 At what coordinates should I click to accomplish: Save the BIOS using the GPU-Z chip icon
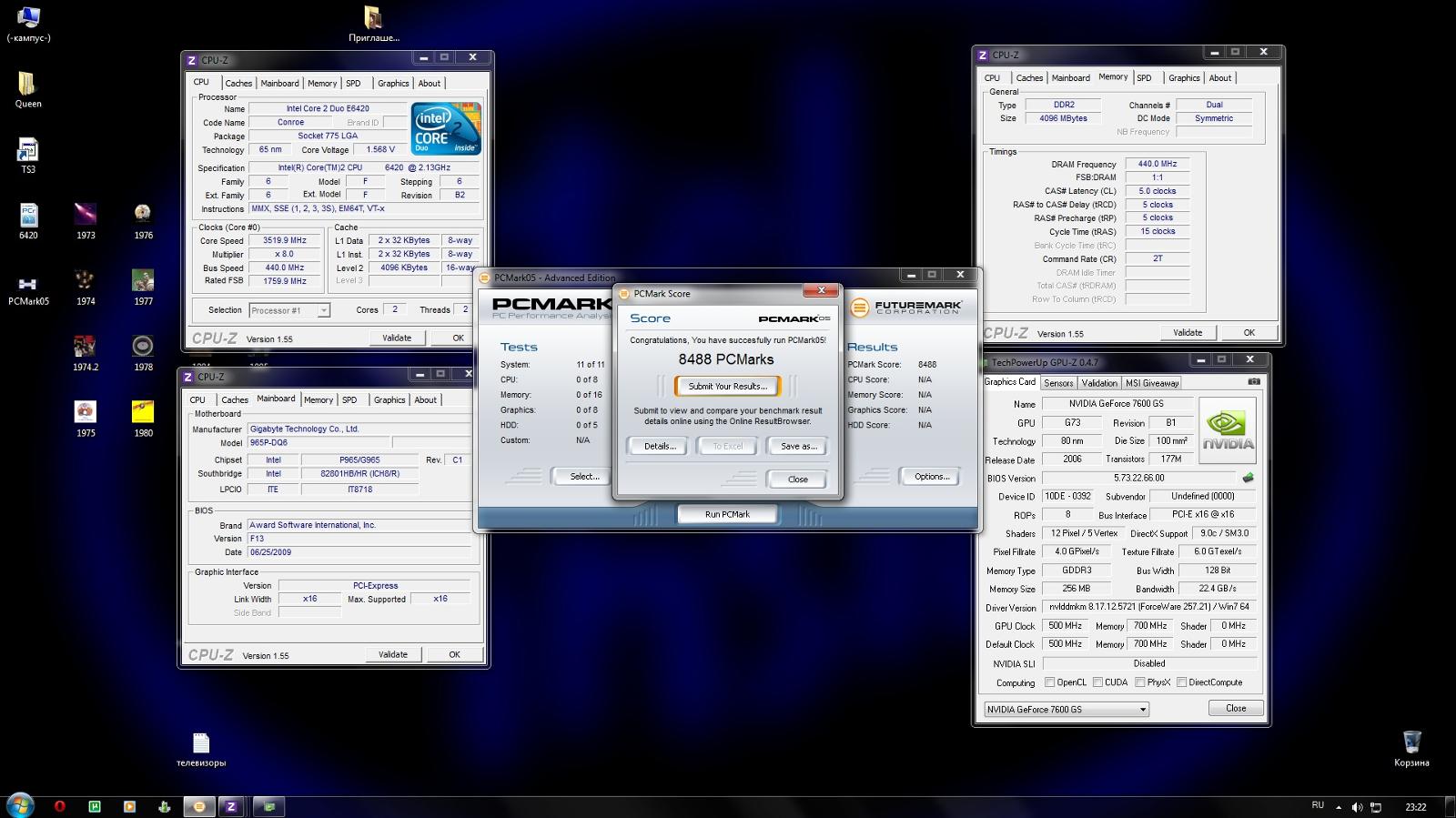click(1249, 478)
